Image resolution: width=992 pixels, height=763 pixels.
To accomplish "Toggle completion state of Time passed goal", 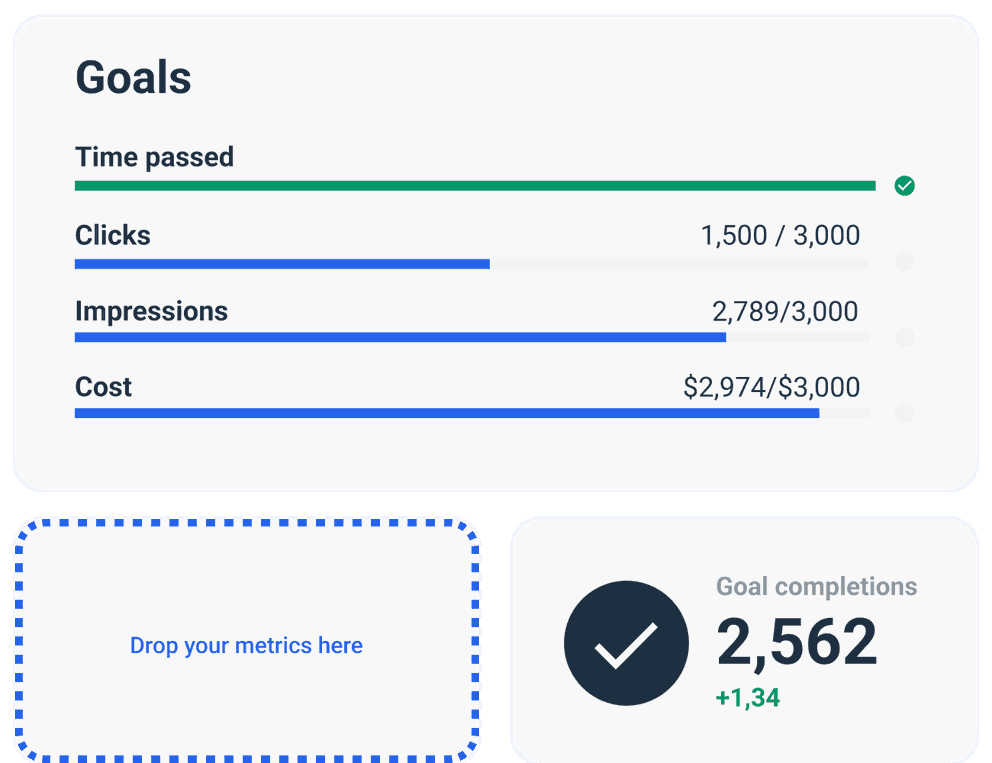I will click(904, 186).
